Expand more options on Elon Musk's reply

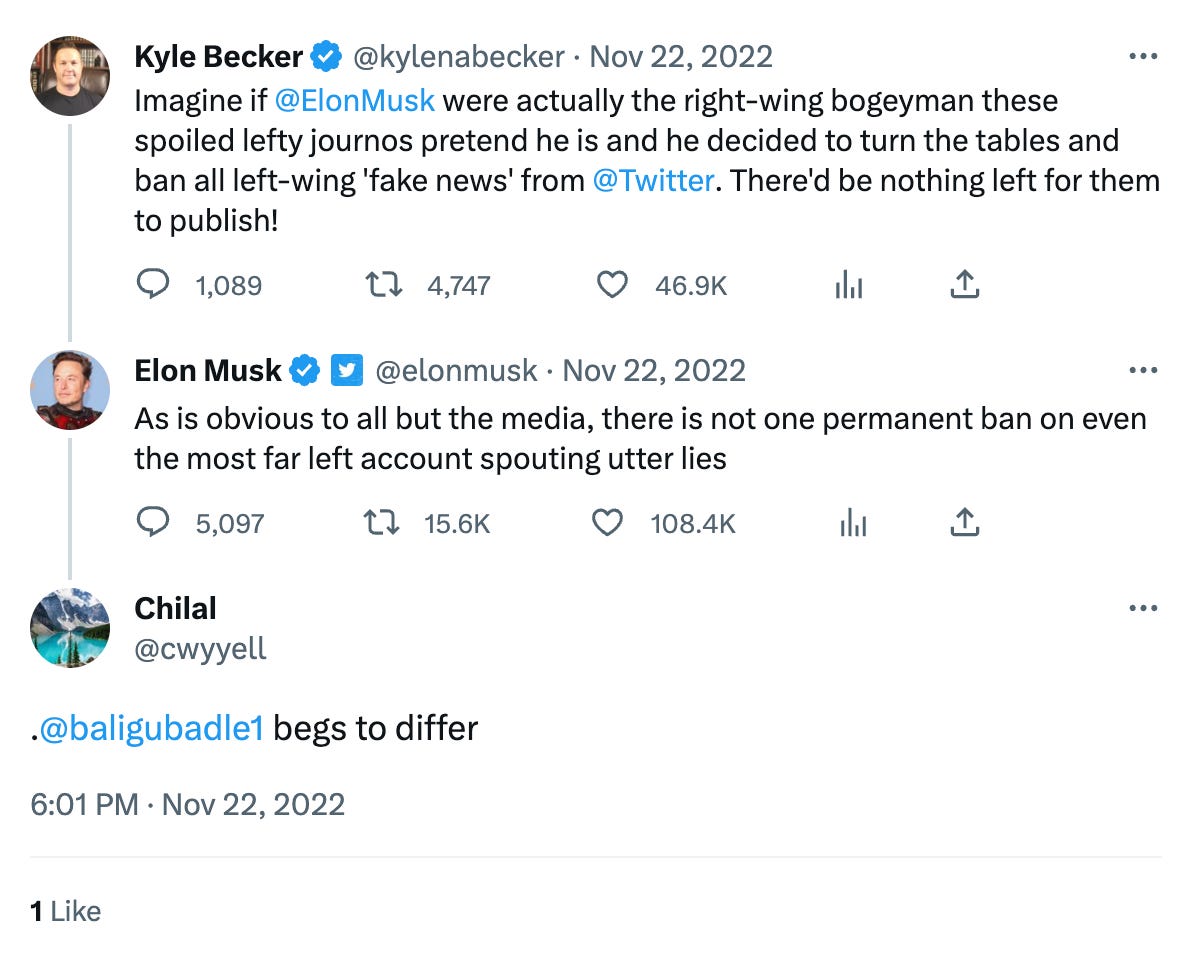[1141, 370]
